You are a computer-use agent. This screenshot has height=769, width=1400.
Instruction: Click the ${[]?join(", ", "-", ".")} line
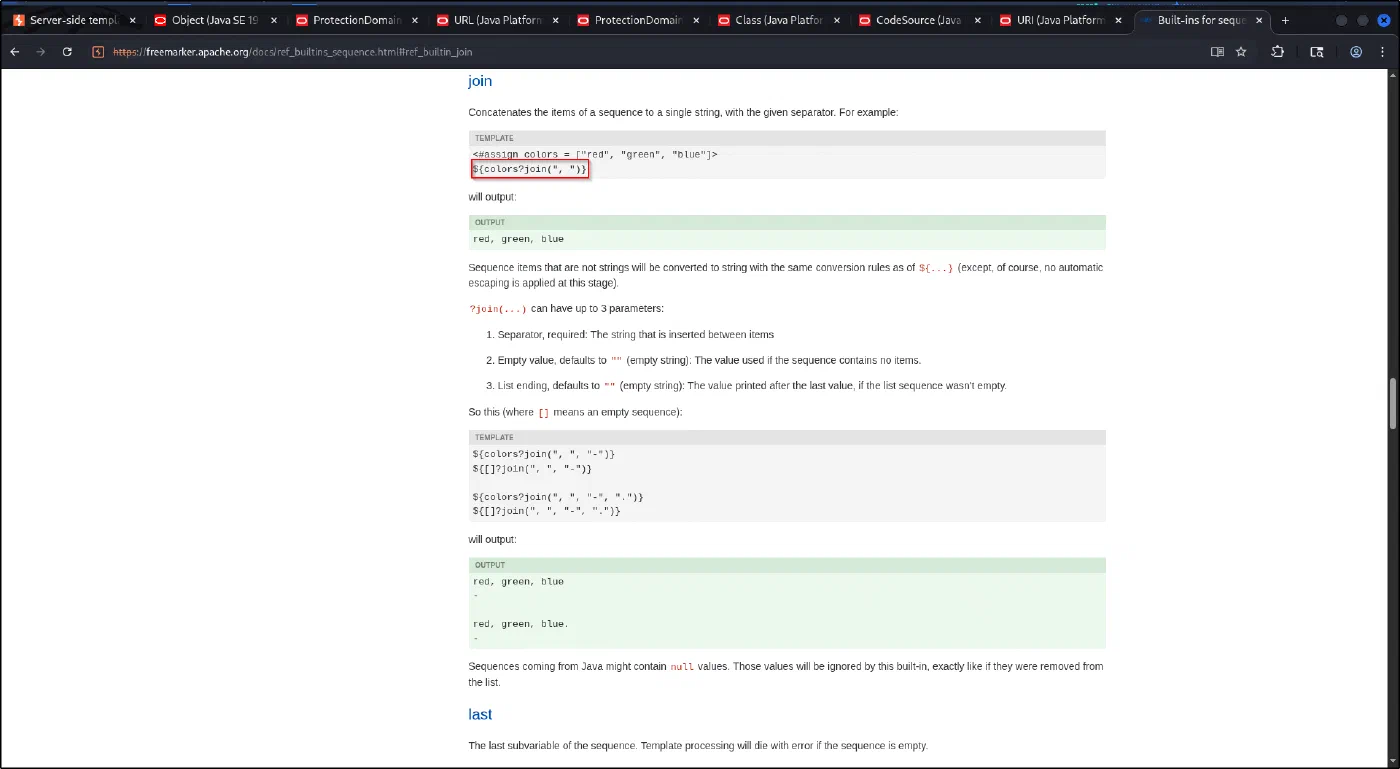pyautogui.click(x=547, y=511)
